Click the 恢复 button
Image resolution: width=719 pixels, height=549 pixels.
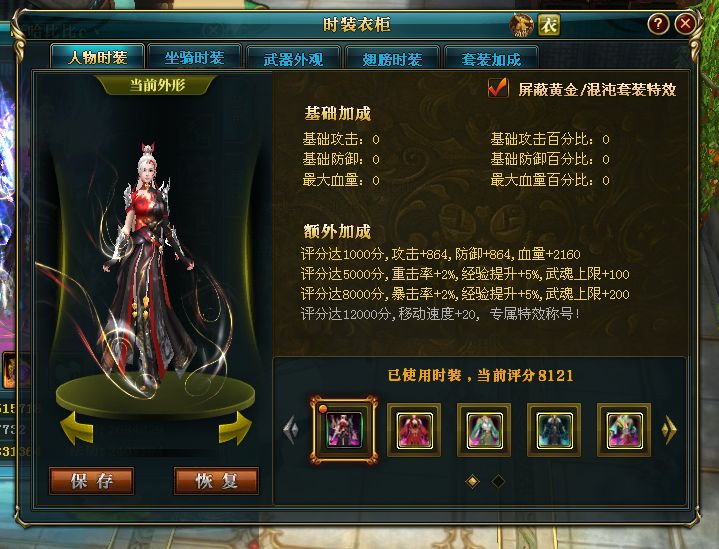(216, 481)
